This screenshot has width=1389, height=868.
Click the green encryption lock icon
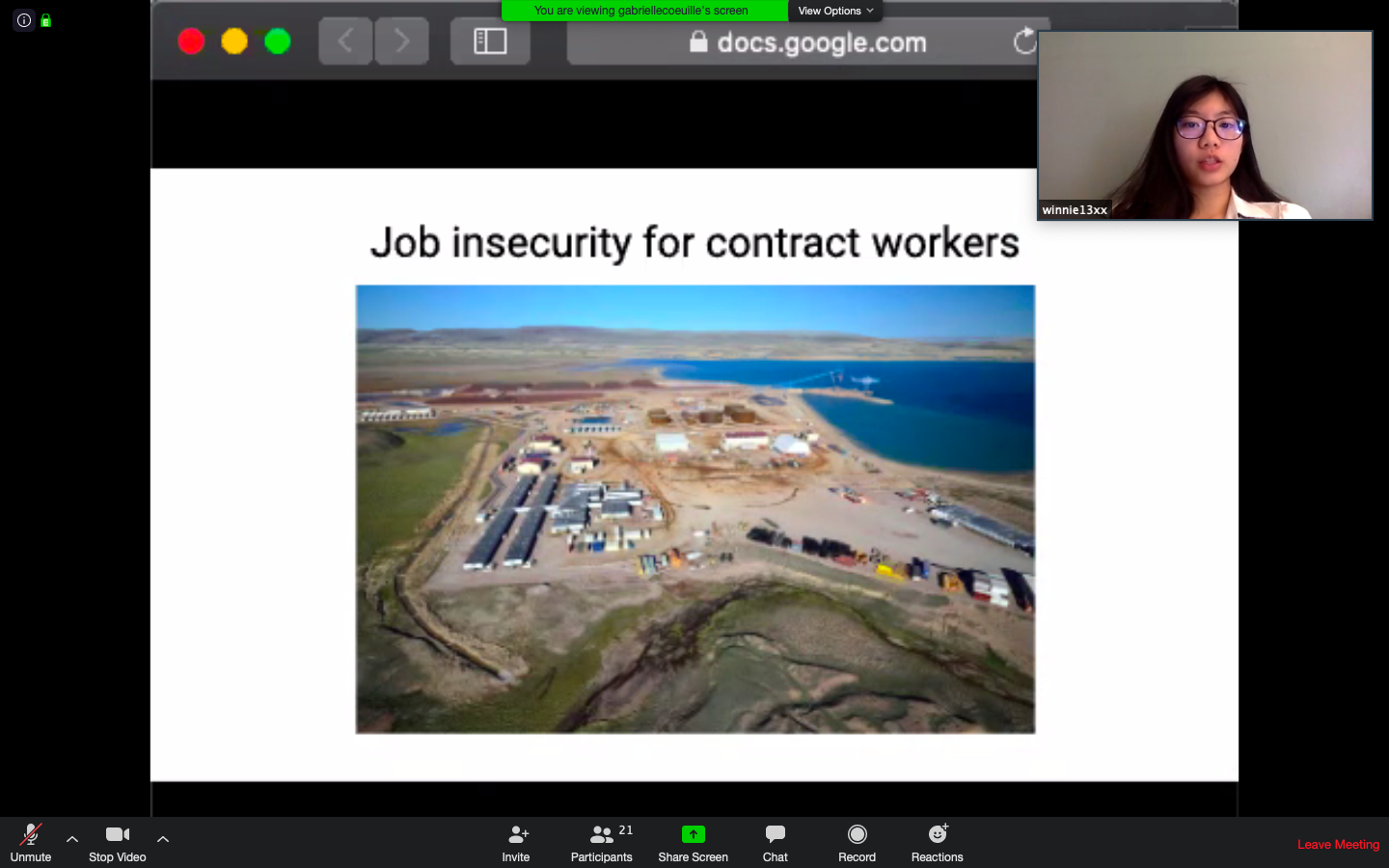click(45, 20)
